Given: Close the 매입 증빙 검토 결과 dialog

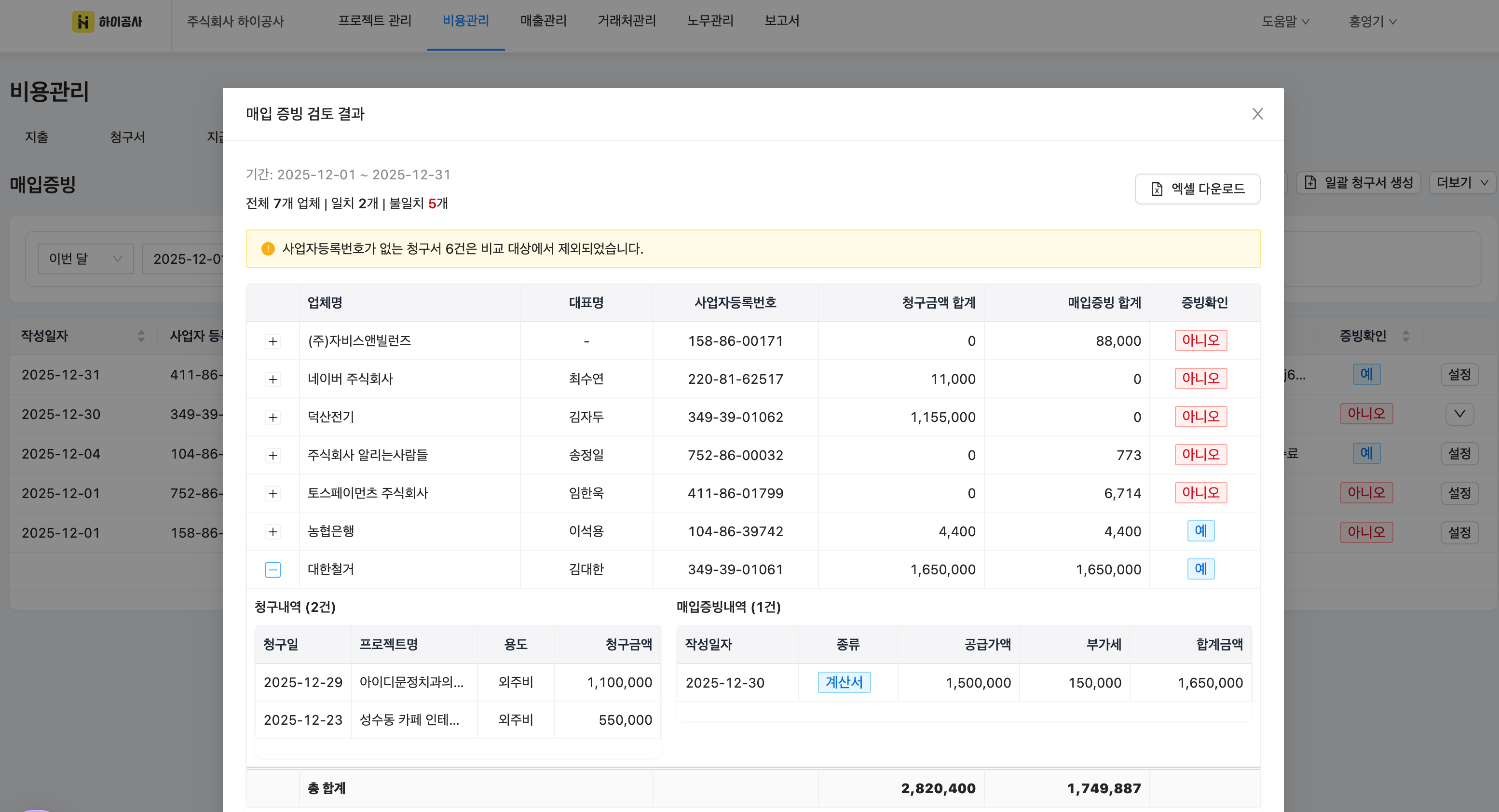Looking at the screenshot, I should click(1257, 114).
